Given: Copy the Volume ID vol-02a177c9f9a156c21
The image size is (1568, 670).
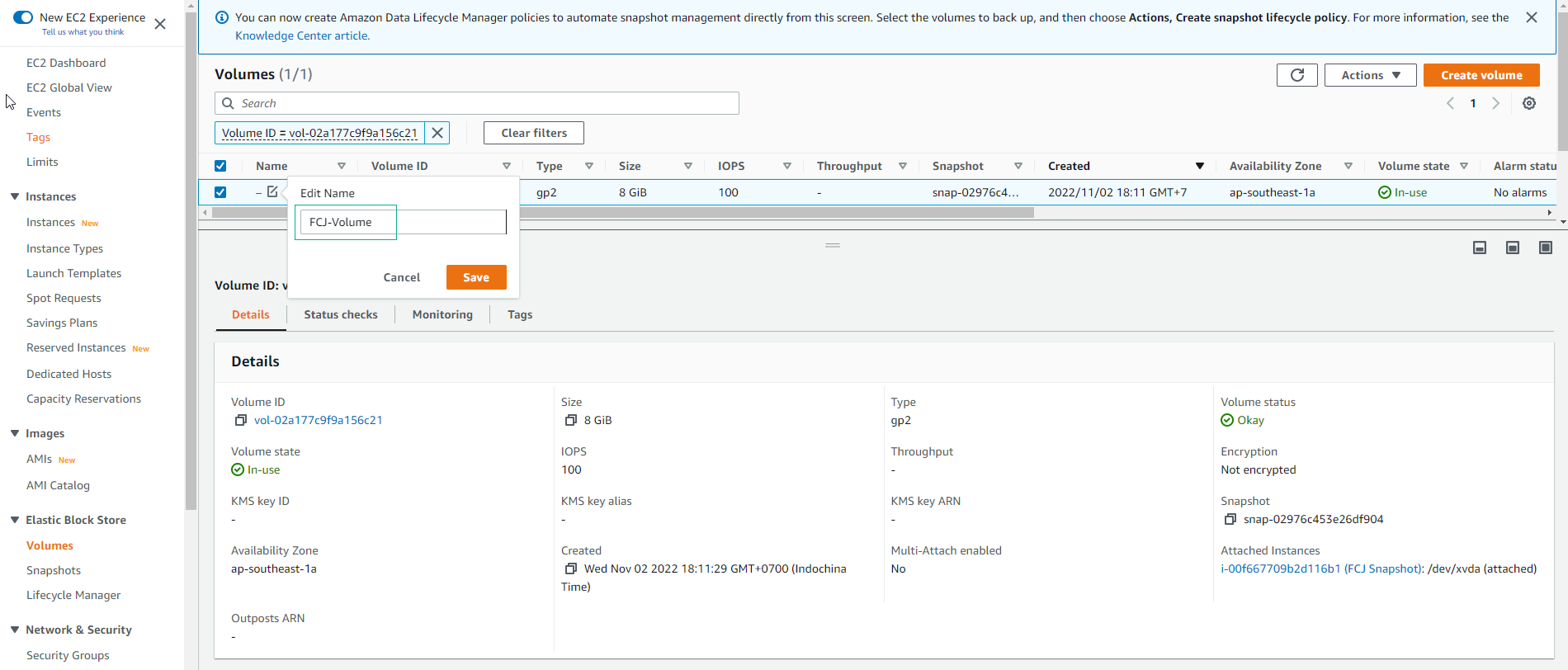Looking at the screenshot, I should pos(240,420).
